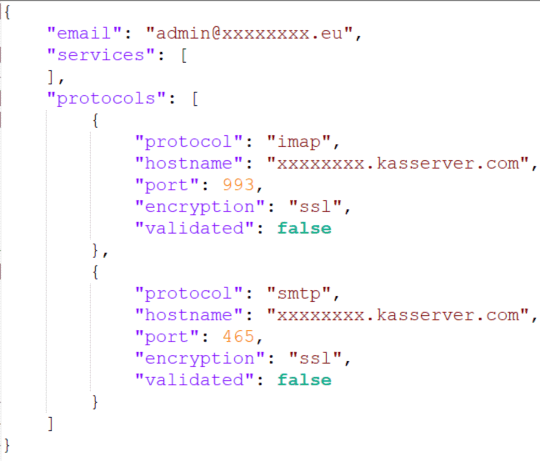
Task: Click the second "ssl" encryption value
Action: pyautogui.click(x=315, y=358)
